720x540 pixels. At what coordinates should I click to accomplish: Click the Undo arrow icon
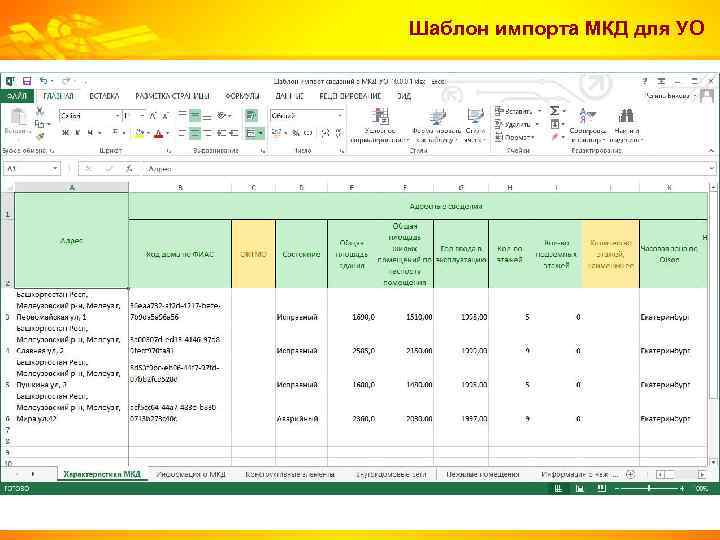click(44, 81)
